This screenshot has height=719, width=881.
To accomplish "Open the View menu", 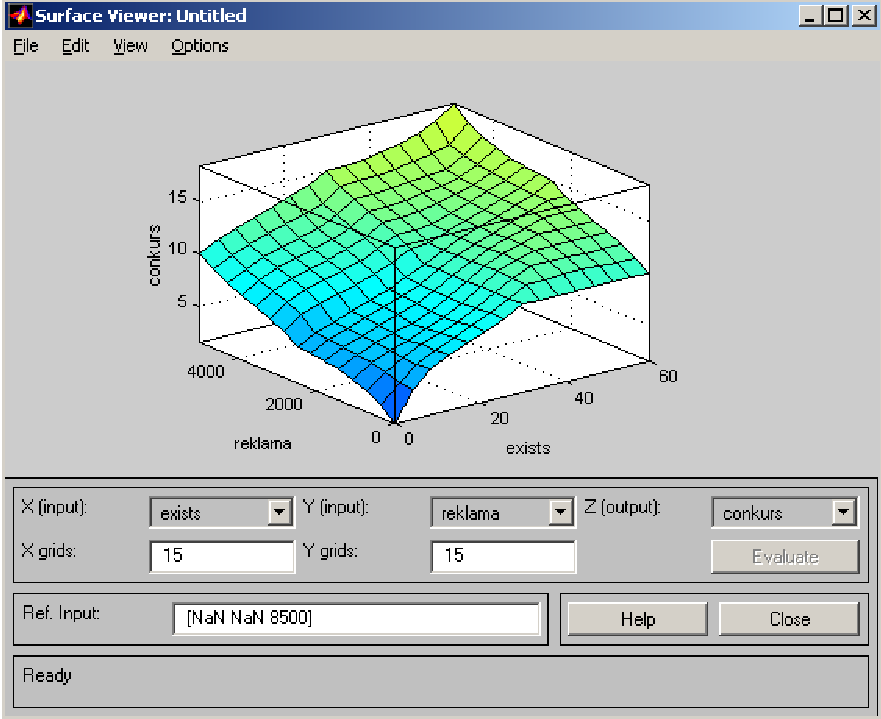I will click(x=130, y=46).
